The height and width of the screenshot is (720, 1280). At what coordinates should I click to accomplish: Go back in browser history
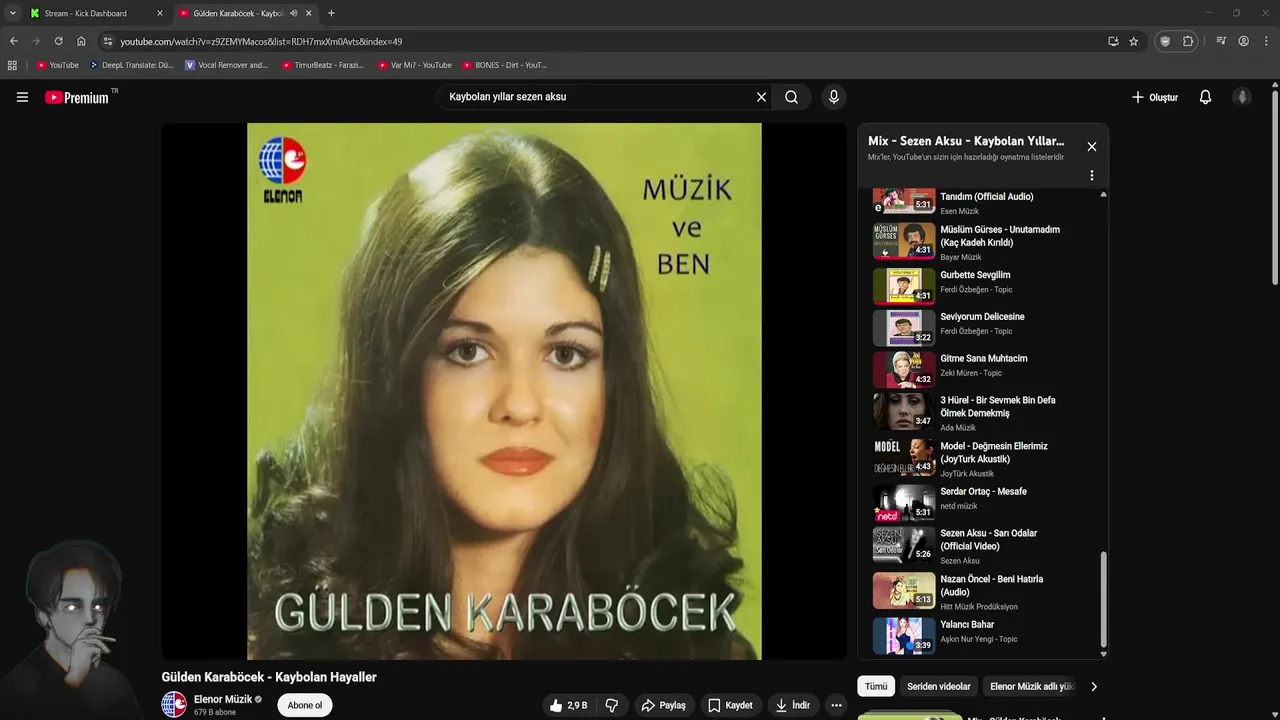click(x=14, y=41)
